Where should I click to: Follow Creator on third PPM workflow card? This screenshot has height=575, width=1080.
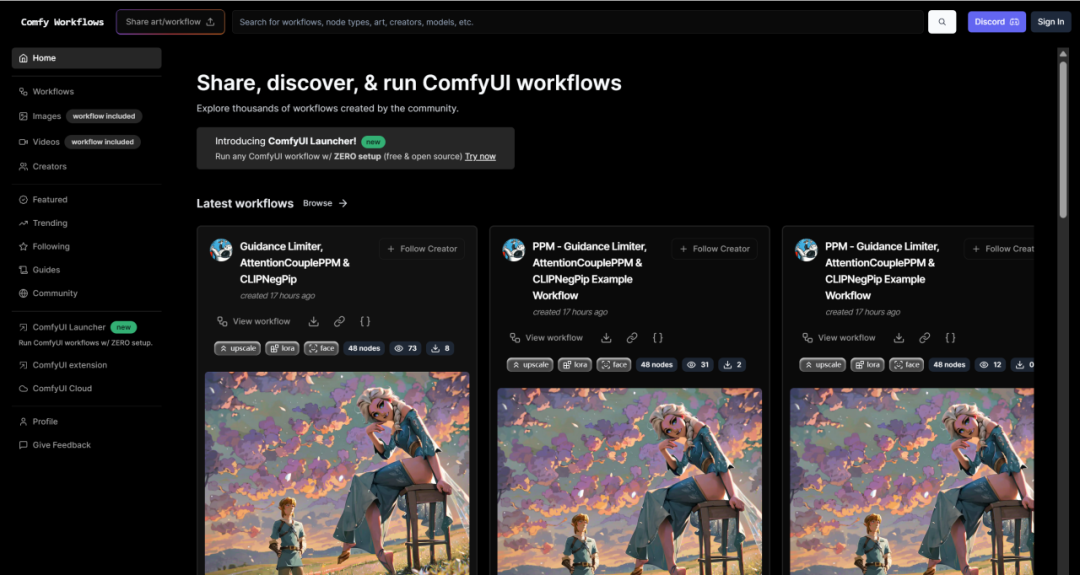tap(999, 249)
